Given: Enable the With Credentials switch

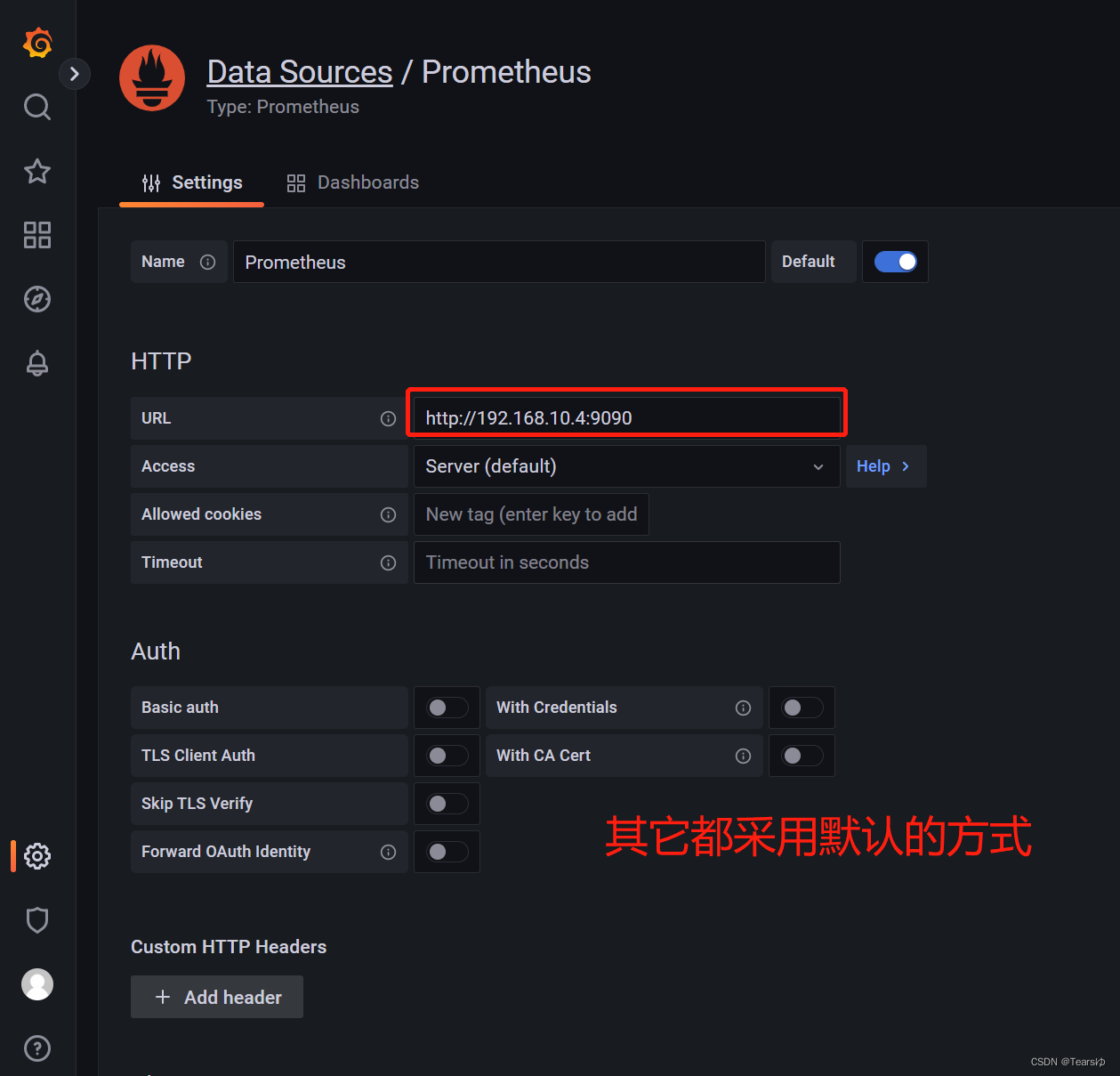Looking at the screenshot, I should pos(802,708).
